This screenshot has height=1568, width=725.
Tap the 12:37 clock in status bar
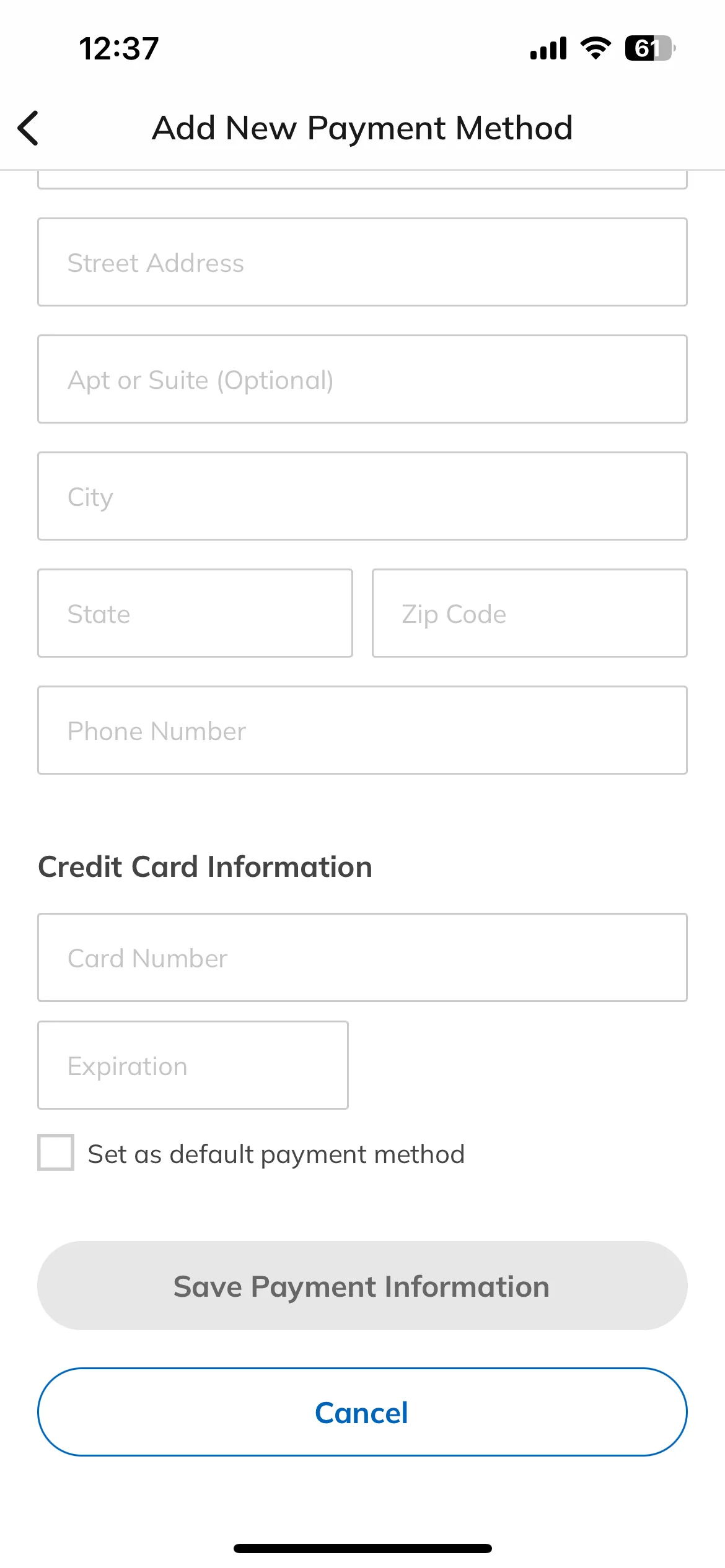click(x=119, y=48)
